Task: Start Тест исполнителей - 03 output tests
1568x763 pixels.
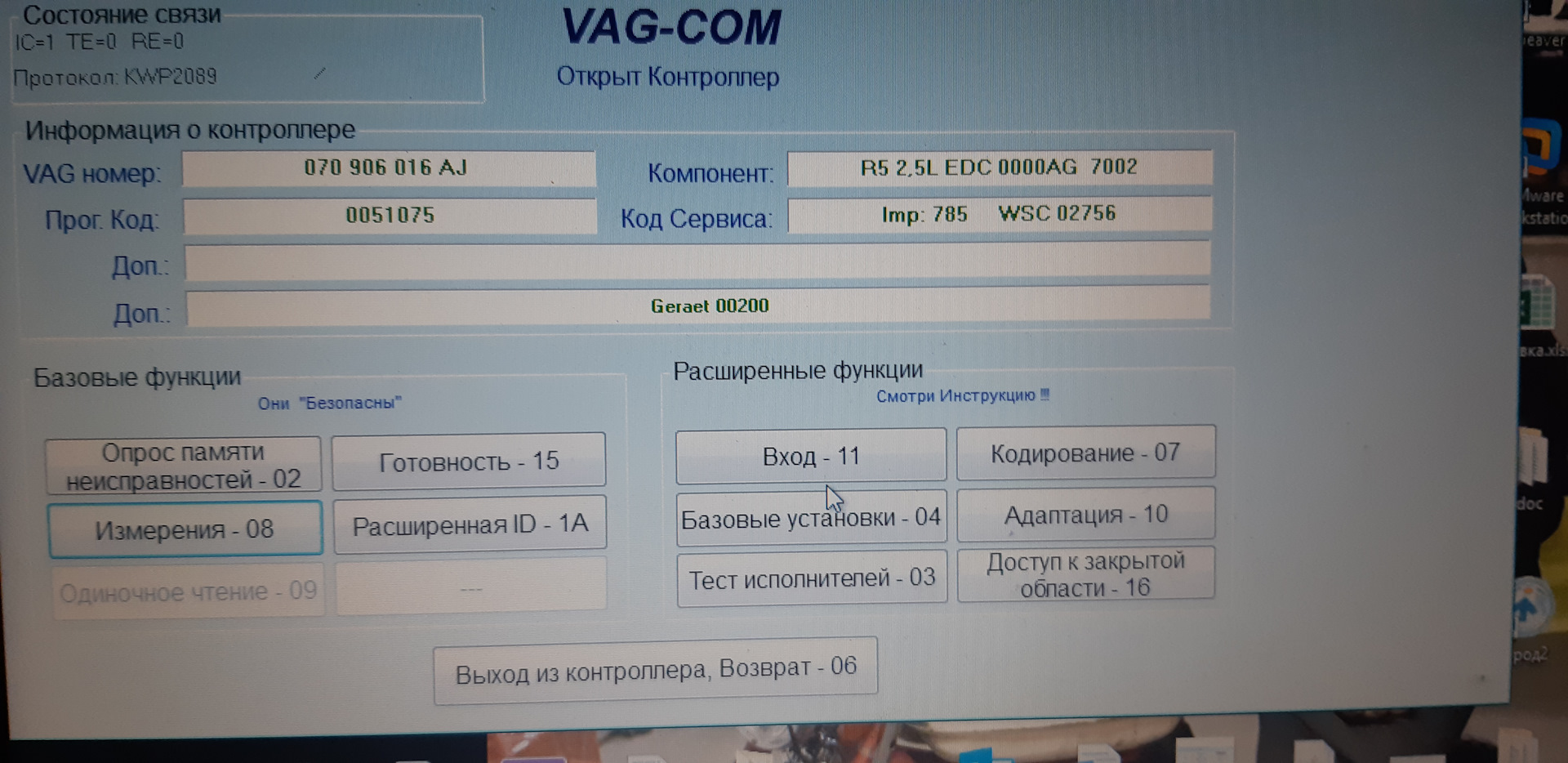Action: point(812,578)
